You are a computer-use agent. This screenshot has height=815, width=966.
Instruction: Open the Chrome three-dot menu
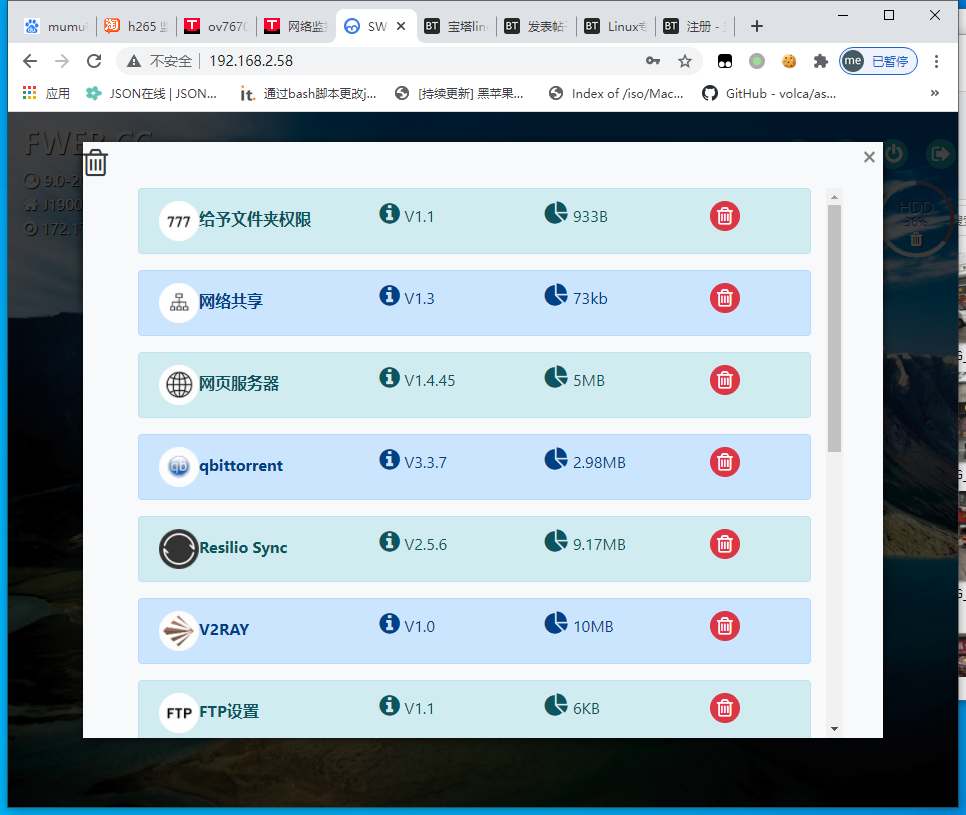click(x=937, y=61)
